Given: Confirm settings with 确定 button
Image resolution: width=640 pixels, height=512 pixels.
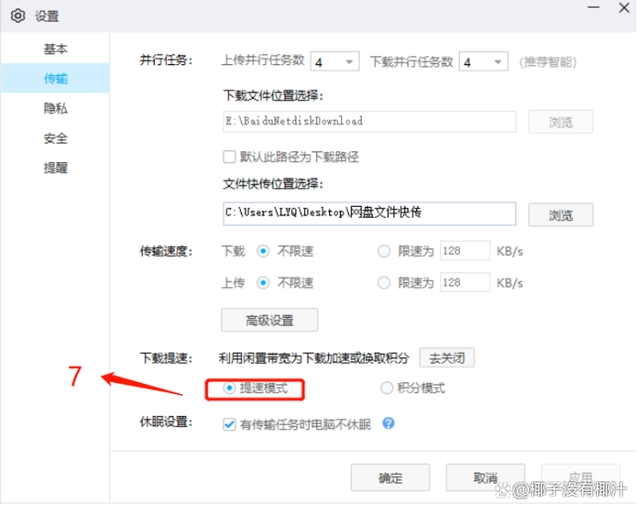Looking at the screenshot, I should click(390, 477).
